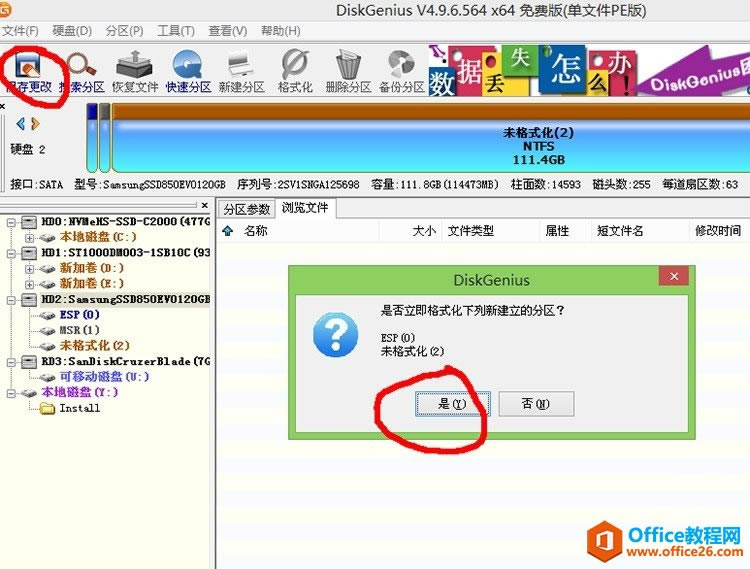Switch to 分区参数 tab
The image size is (750, 569).
click(x=247, y=209)
